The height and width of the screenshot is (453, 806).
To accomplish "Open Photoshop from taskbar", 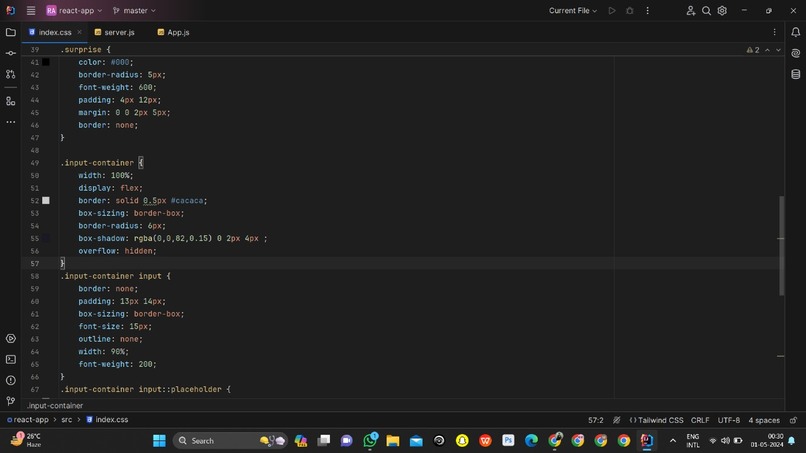I will pos(508,441).
